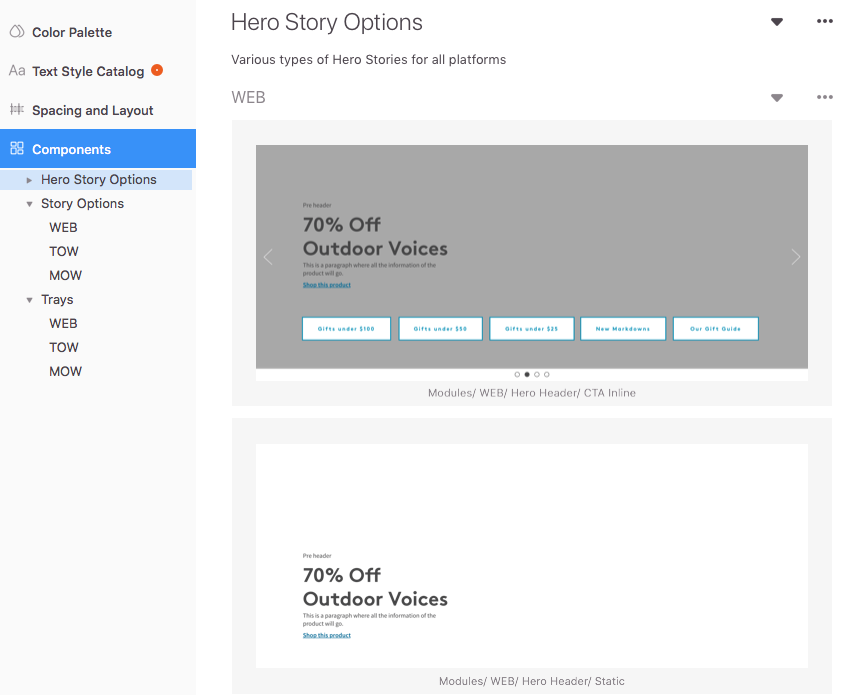Select the last carousel pagination dot
Image resolution: width=856 pixels, height=695 pixels.
(x=547, y=374)
